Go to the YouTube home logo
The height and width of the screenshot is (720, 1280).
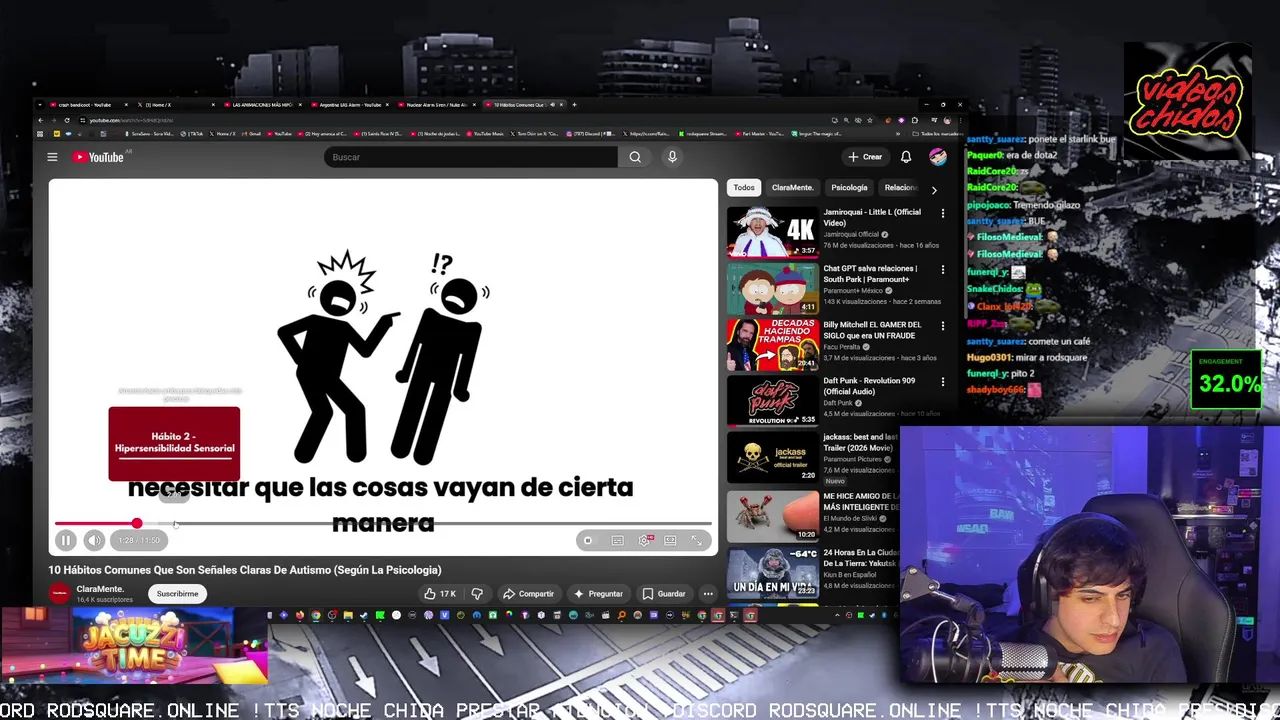[98, 157]
